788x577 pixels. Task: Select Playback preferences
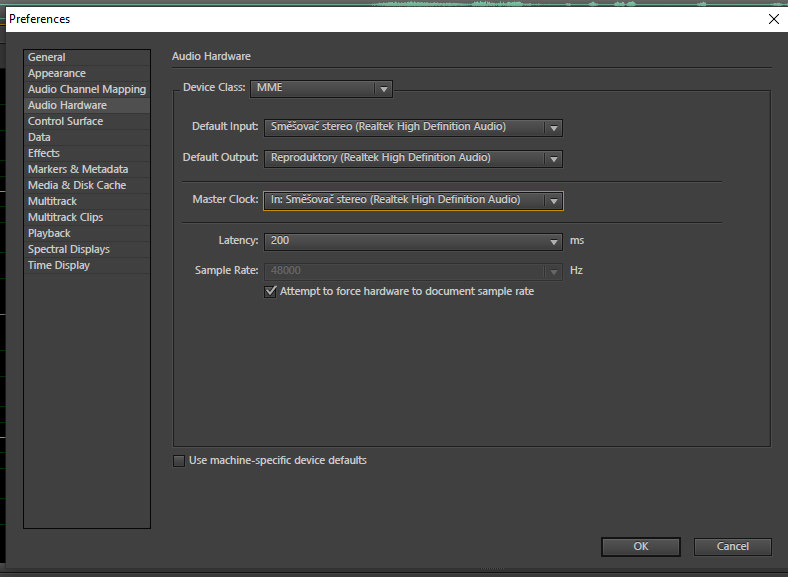[49, 233]
